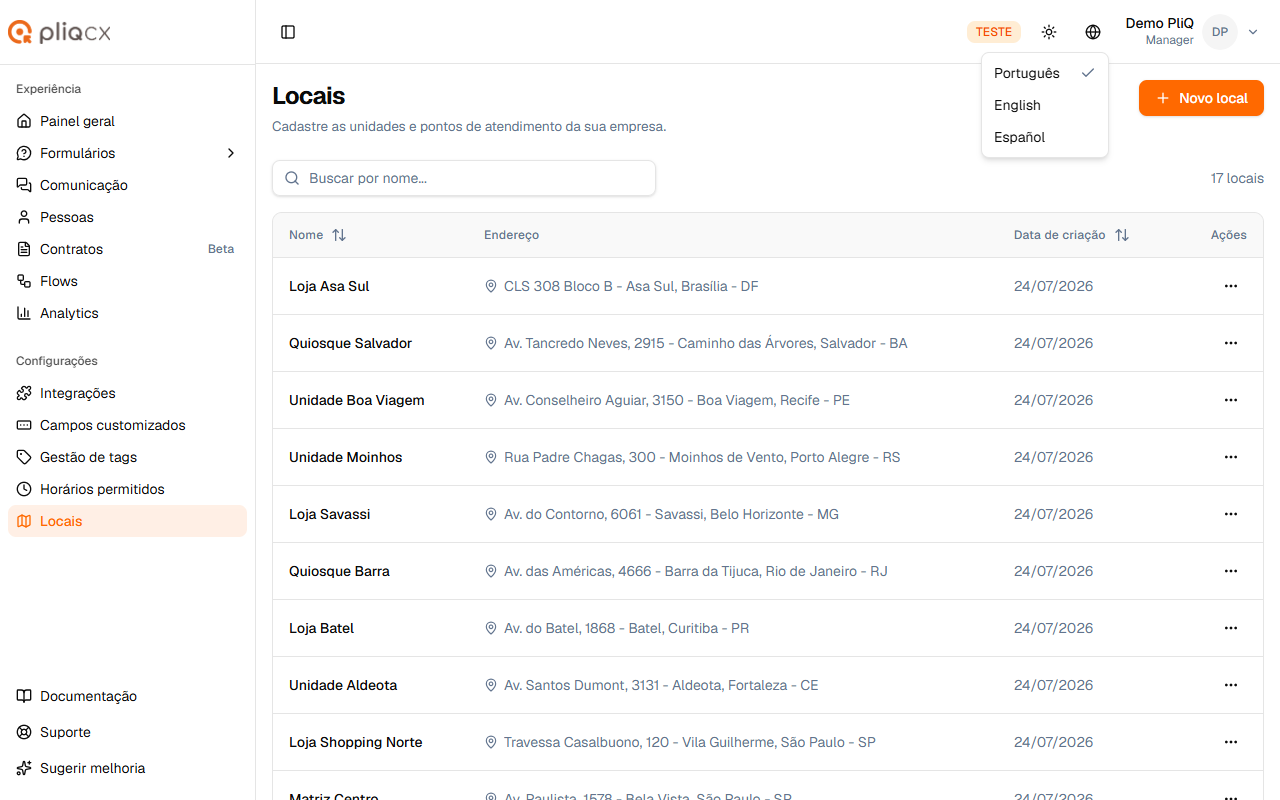
Task: Open Horários permitidos clock item
Action: (x=127, y=489)
